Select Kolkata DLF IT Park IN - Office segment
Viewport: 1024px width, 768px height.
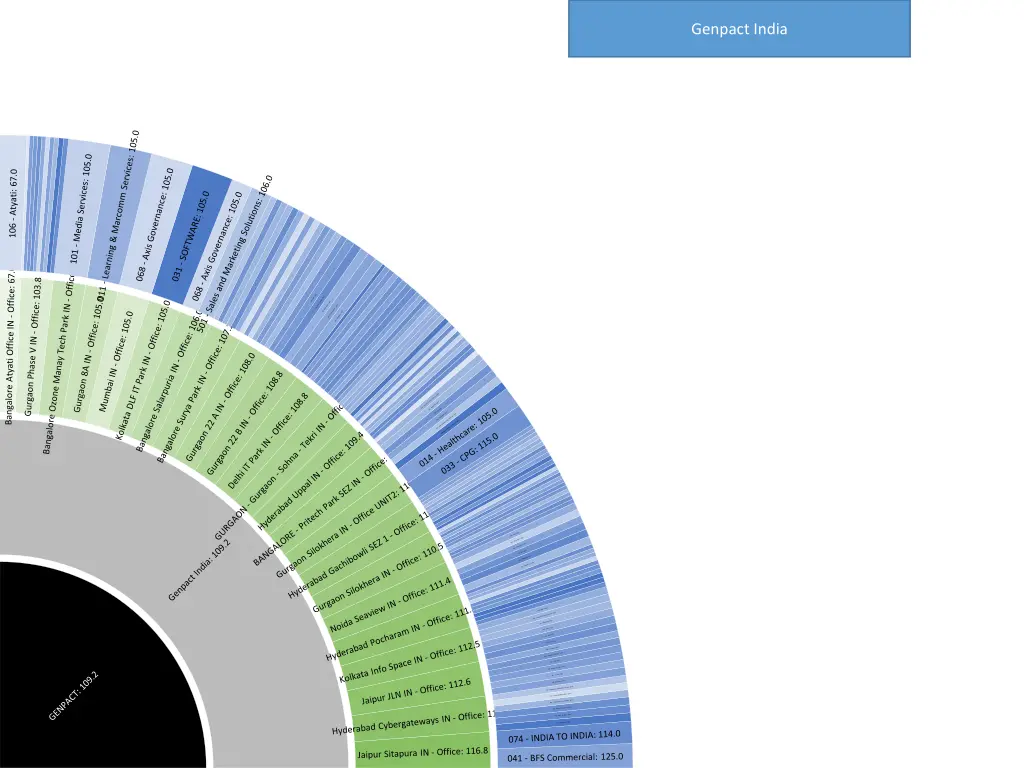pos(143,370)
